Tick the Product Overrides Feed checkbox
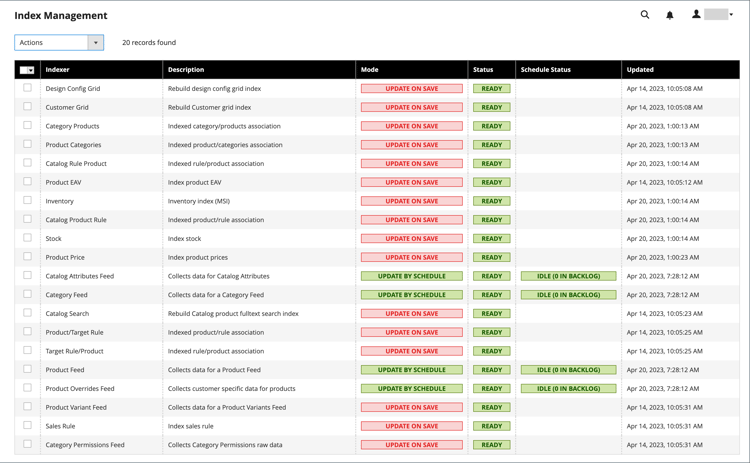This screenshot has height=463, width=750. point(27,387)
